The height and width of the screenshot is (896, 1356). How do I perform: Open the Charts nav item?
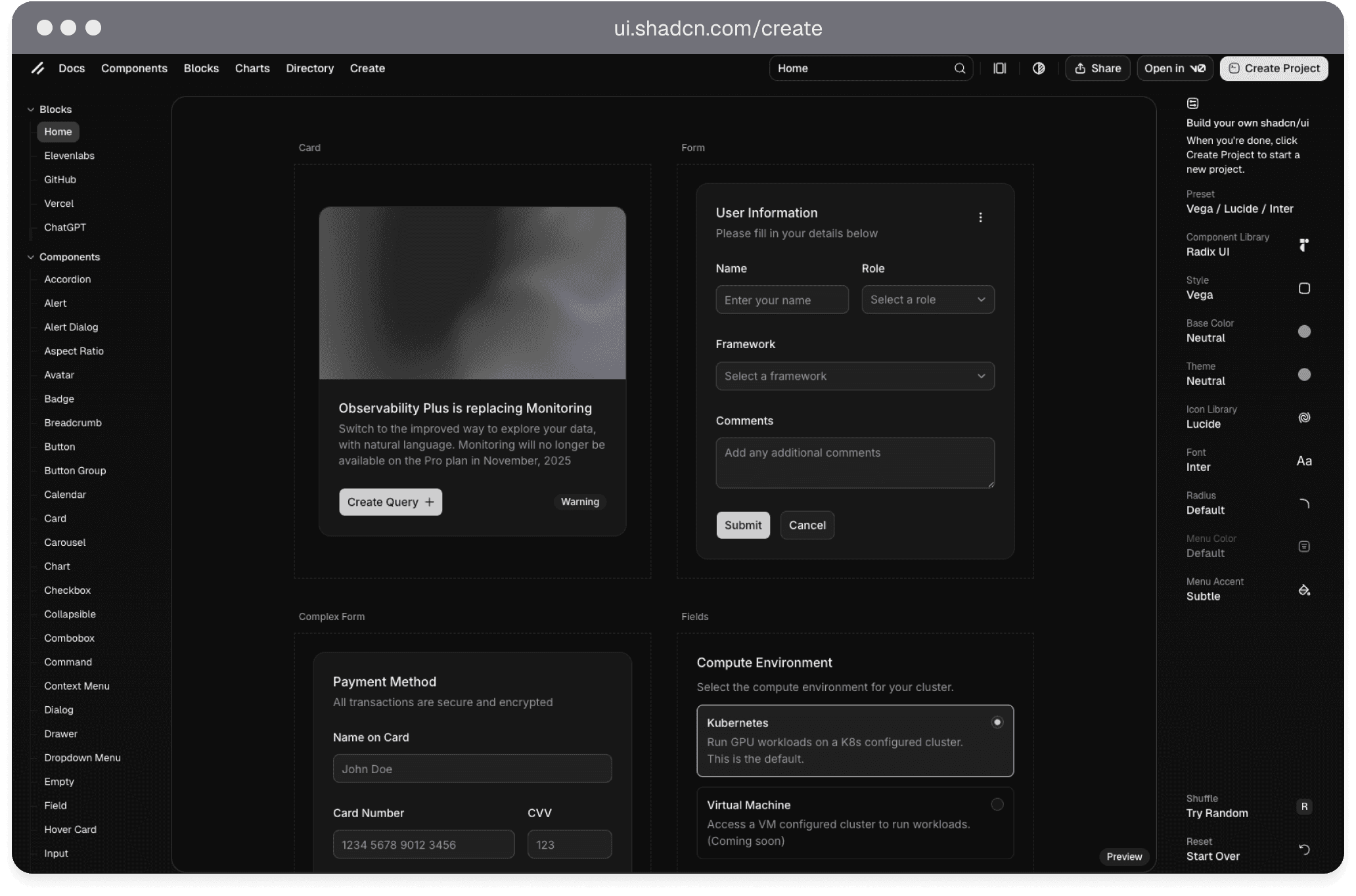252,68
